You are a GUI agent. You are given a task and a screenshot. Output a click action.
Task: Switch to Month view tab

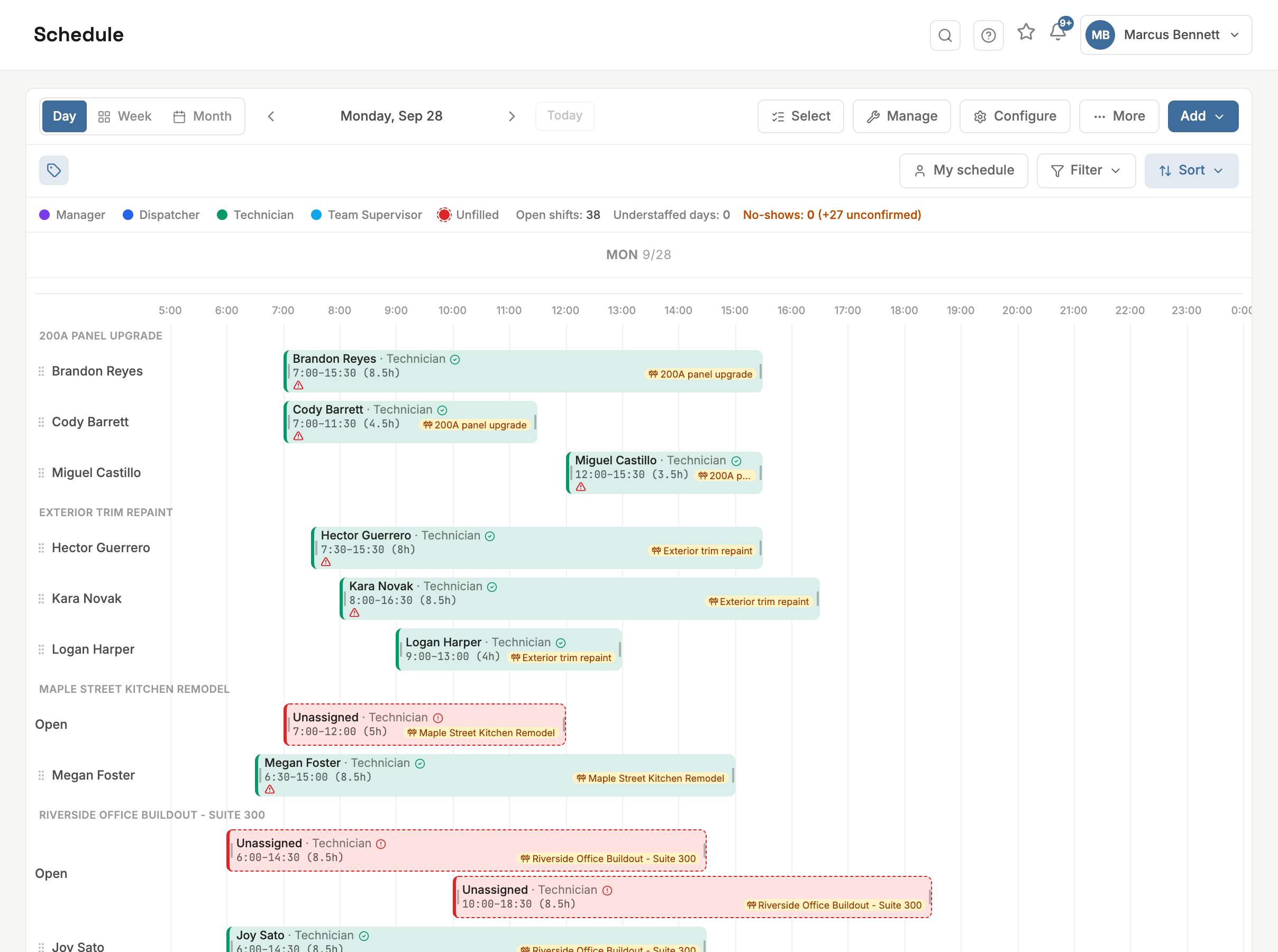[x=203, y=116]
